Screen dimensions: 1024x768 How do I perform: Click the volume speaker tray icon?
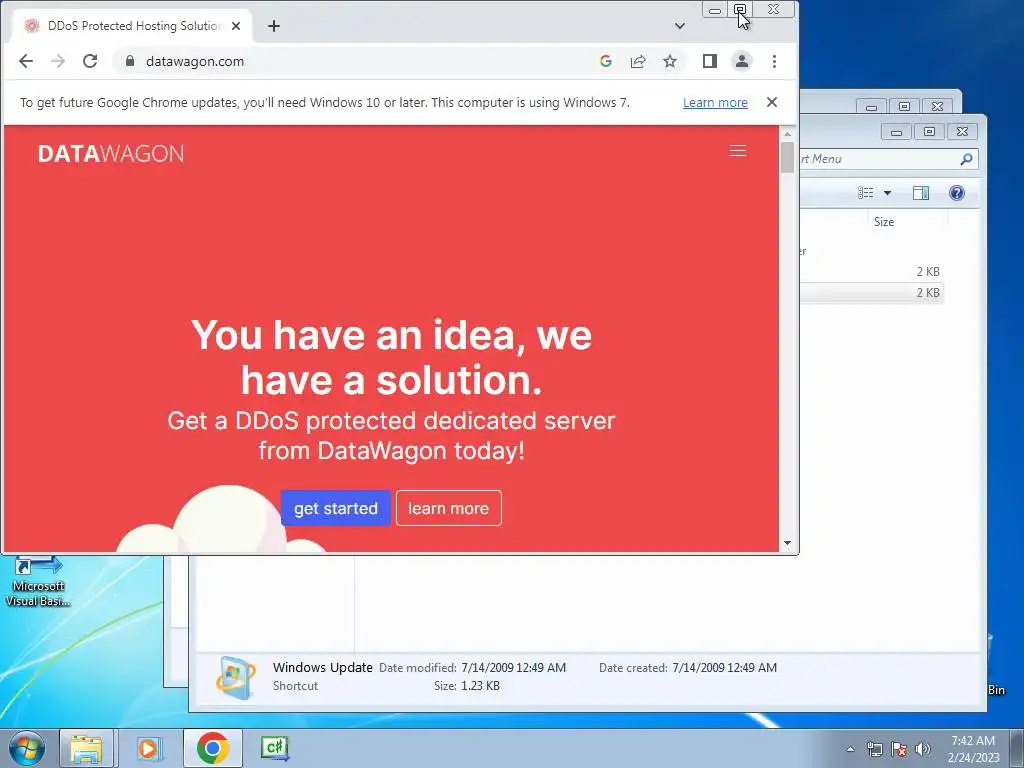[923, 749]
